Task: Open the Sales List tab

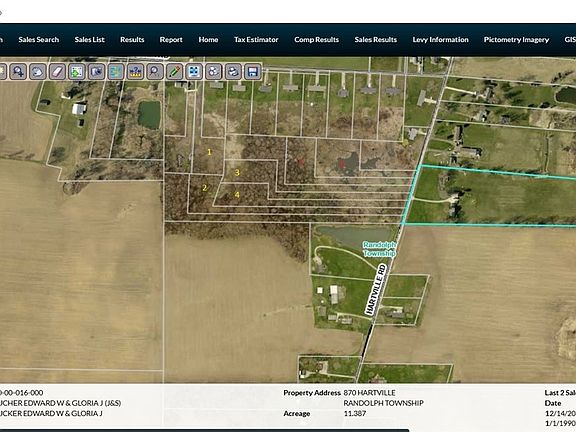Action: (90, 40)
